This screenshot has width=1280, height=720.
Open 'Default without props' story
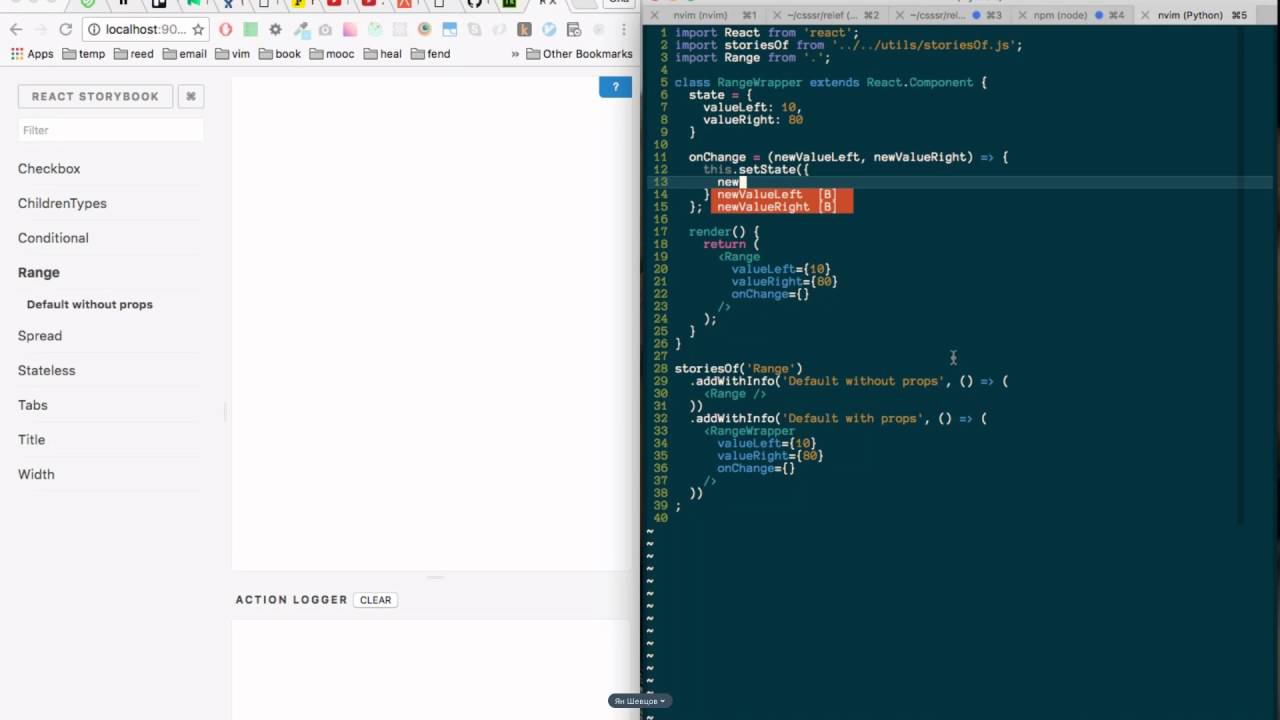[x=90, y=304]
